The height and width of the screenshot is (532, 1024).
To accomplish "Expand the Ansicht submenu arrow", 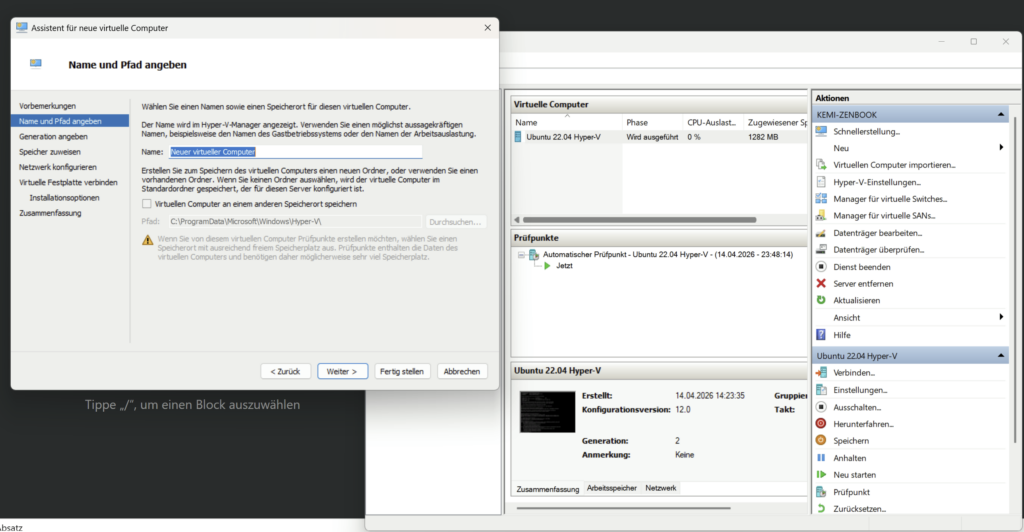I will (1001, 317).
